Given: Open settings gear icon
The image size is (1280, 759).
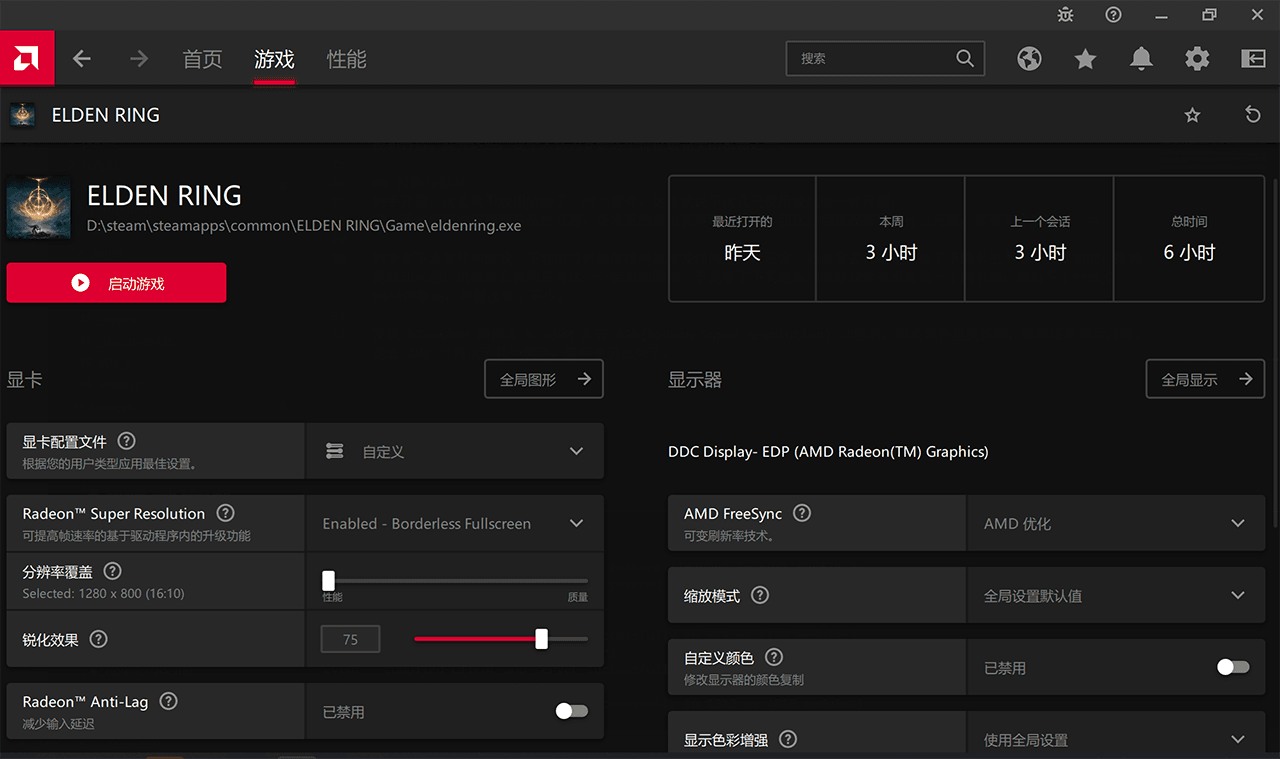Looking at the screenshot, I should coord(1197,59).
